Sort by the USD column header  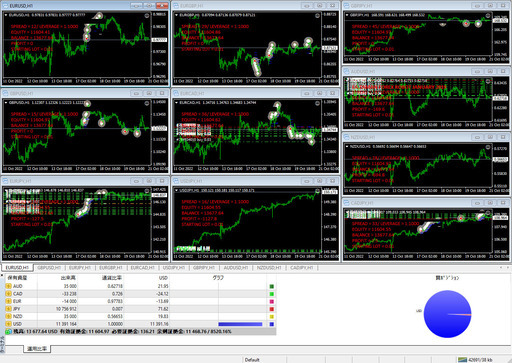coord(163,278)
